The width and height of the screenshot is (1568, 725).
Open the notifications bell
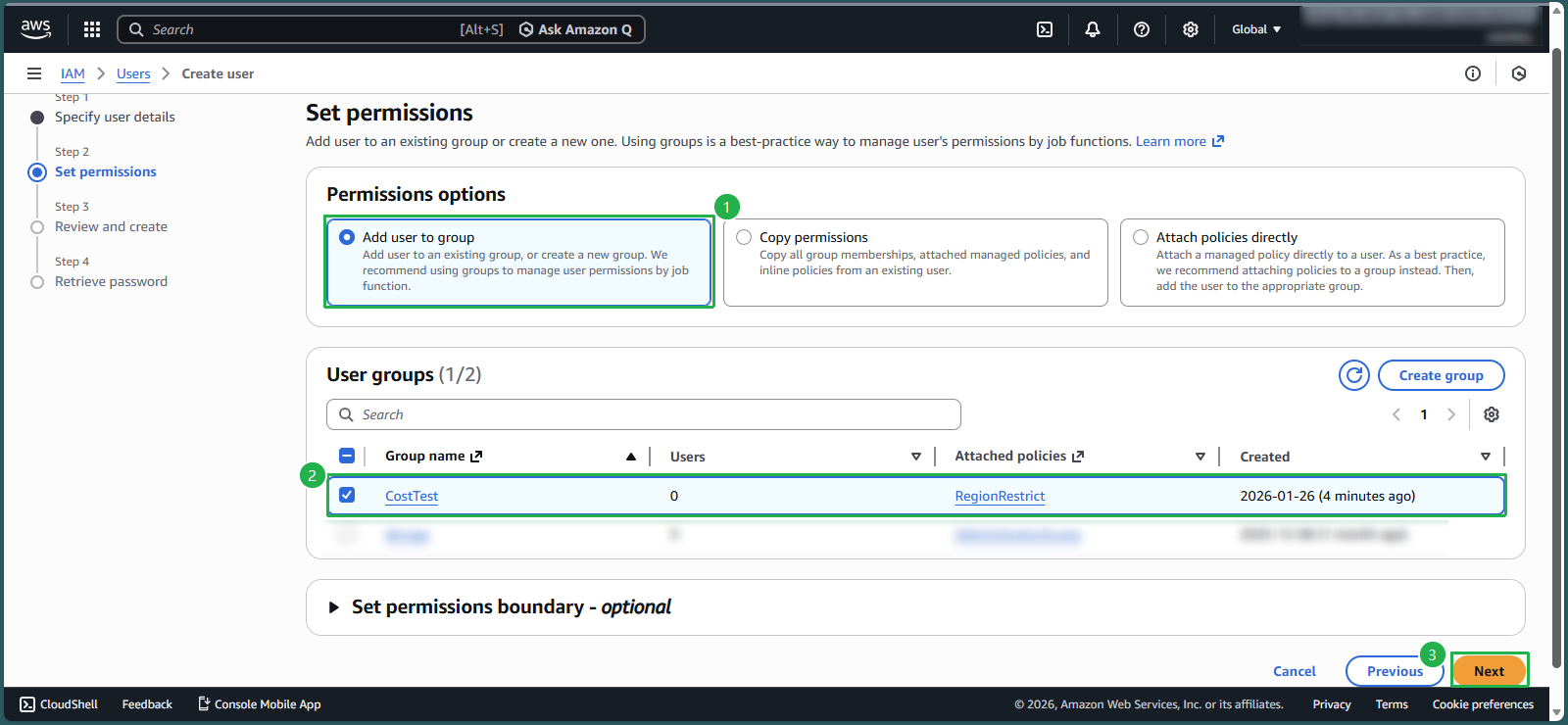click(1093, 29)
